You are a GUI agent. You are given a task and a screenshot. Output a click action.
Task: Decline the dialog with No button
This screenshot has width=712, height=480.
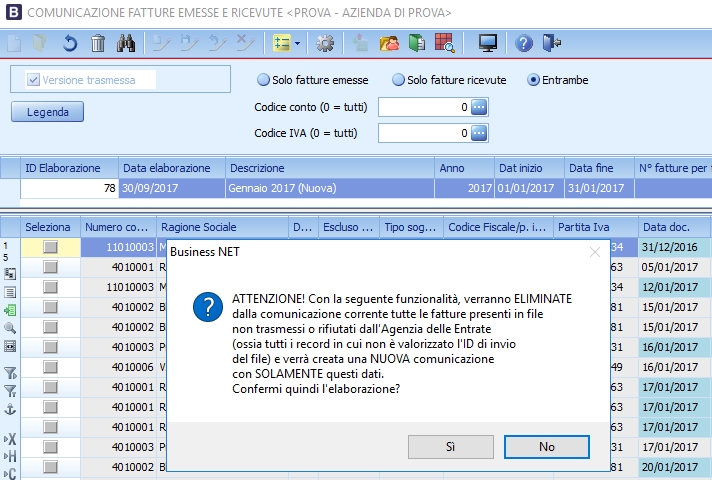(x=547, y=447)
